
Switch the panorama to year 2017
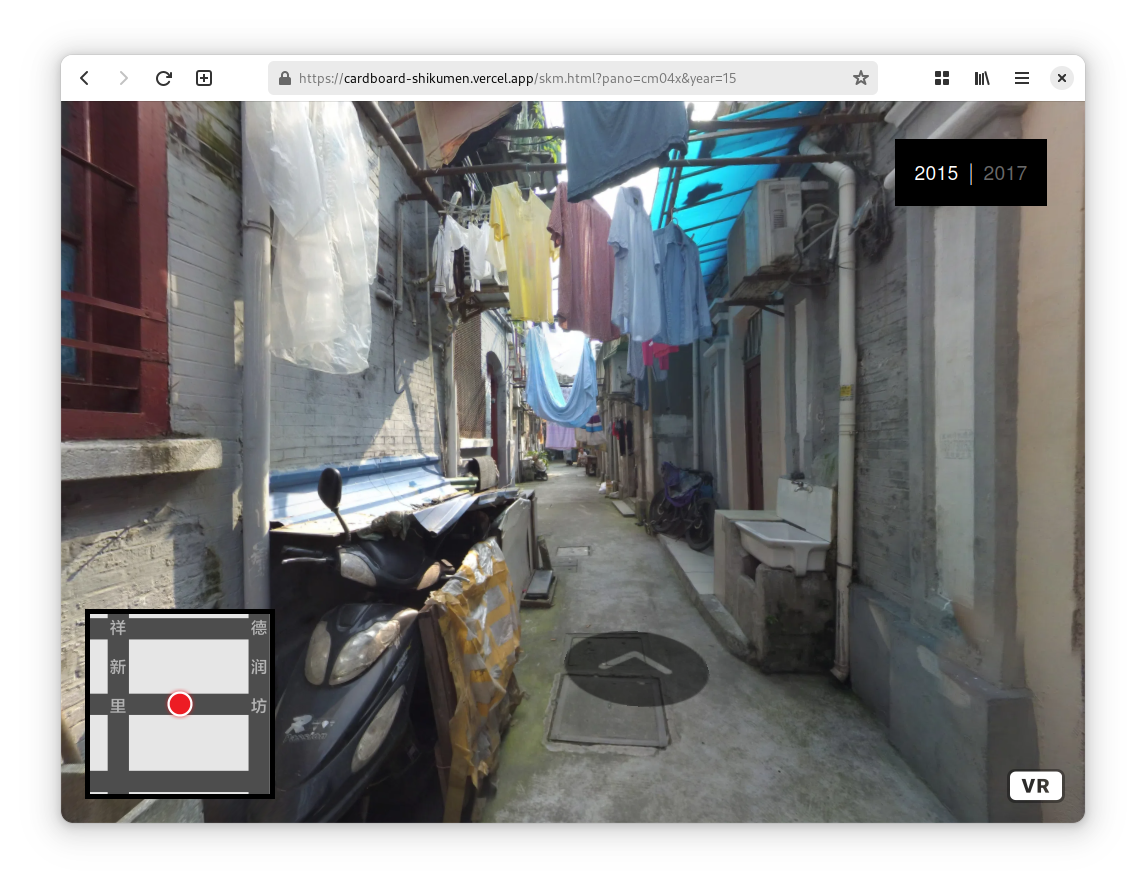point(1005,173)
